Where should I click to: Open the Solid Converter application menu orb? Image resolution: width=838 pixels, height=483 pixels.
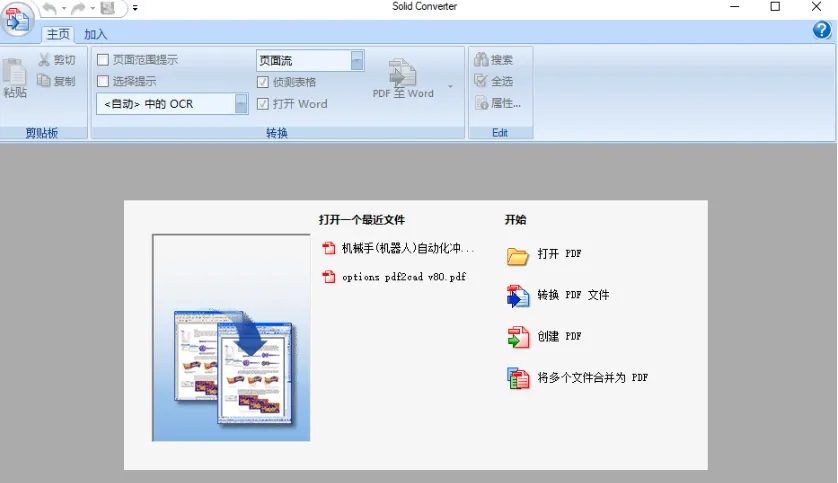click(x=17, y=20)
